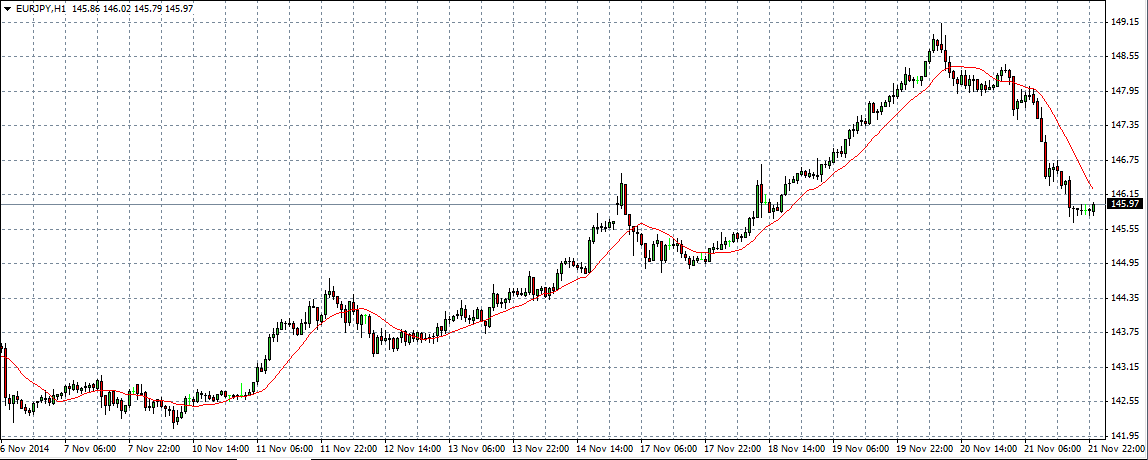The width and height of the screenshot is (1148, 460).
Task: Click the 19 Nov 22:00 time label
Action: [x=925, y=448]
